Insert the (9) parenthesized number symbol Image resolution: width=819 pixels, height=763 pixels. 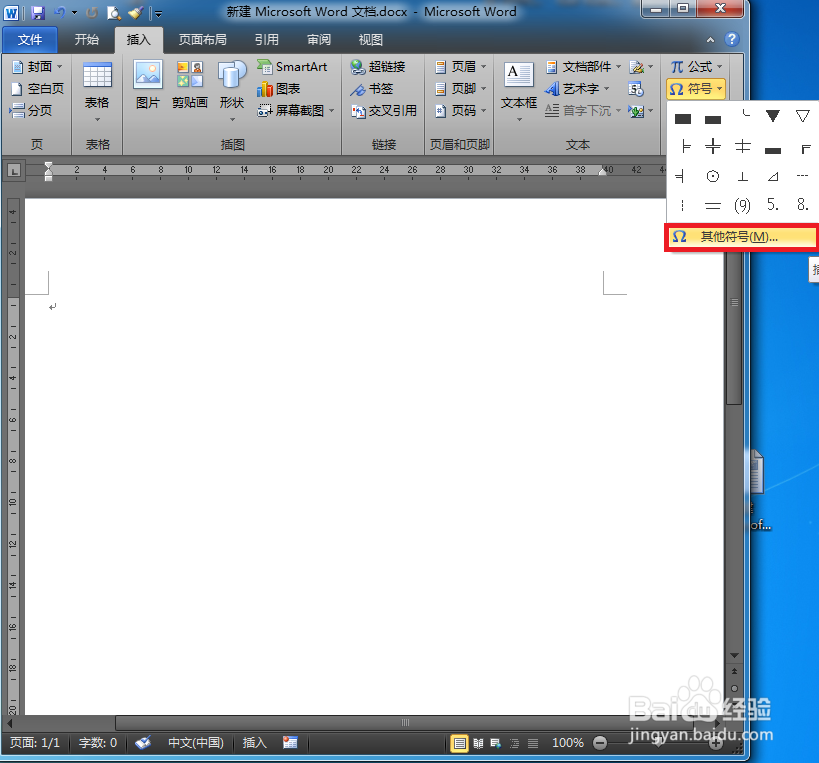(742, 206)
